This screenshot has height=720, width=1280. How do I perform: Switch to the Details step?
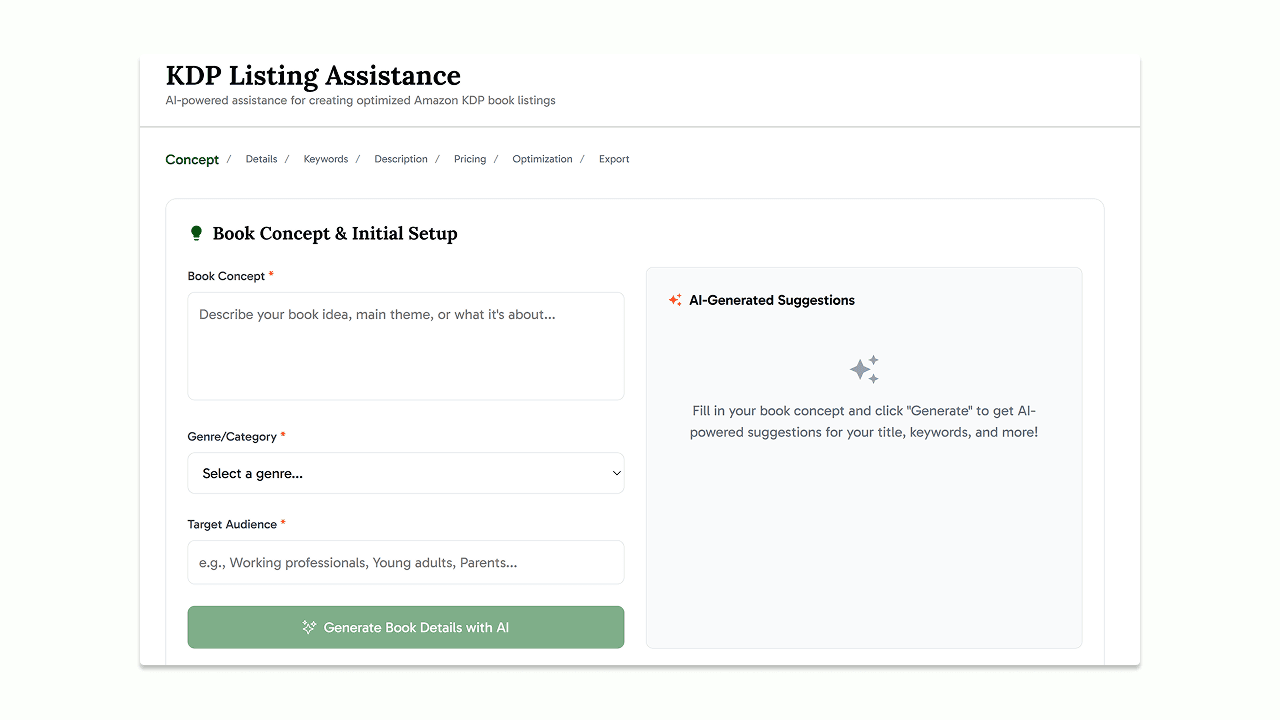pyautogui.click(x=261, y=159)
